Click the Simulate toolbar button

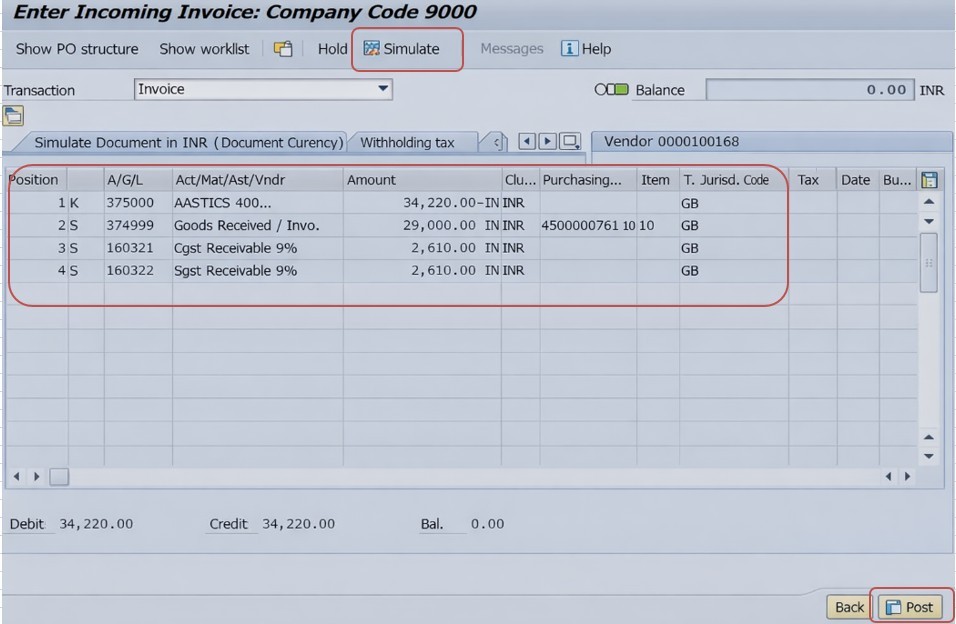[x=402, y=49]
